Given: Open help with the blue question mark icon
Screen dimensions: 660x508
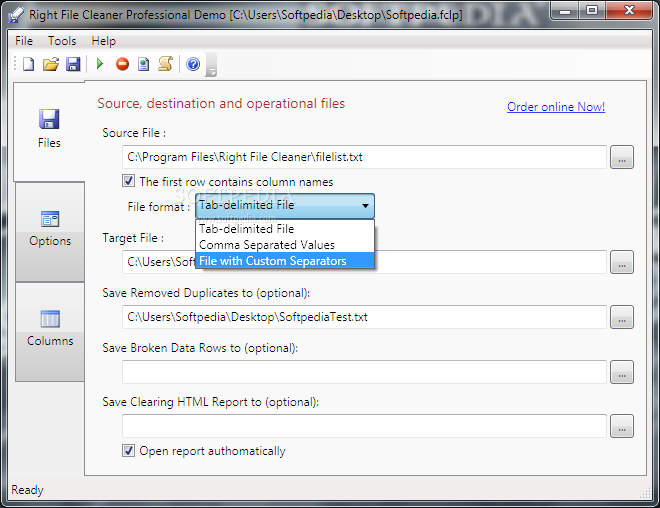Looking at the screenshot, I should [x=193, y=64].
